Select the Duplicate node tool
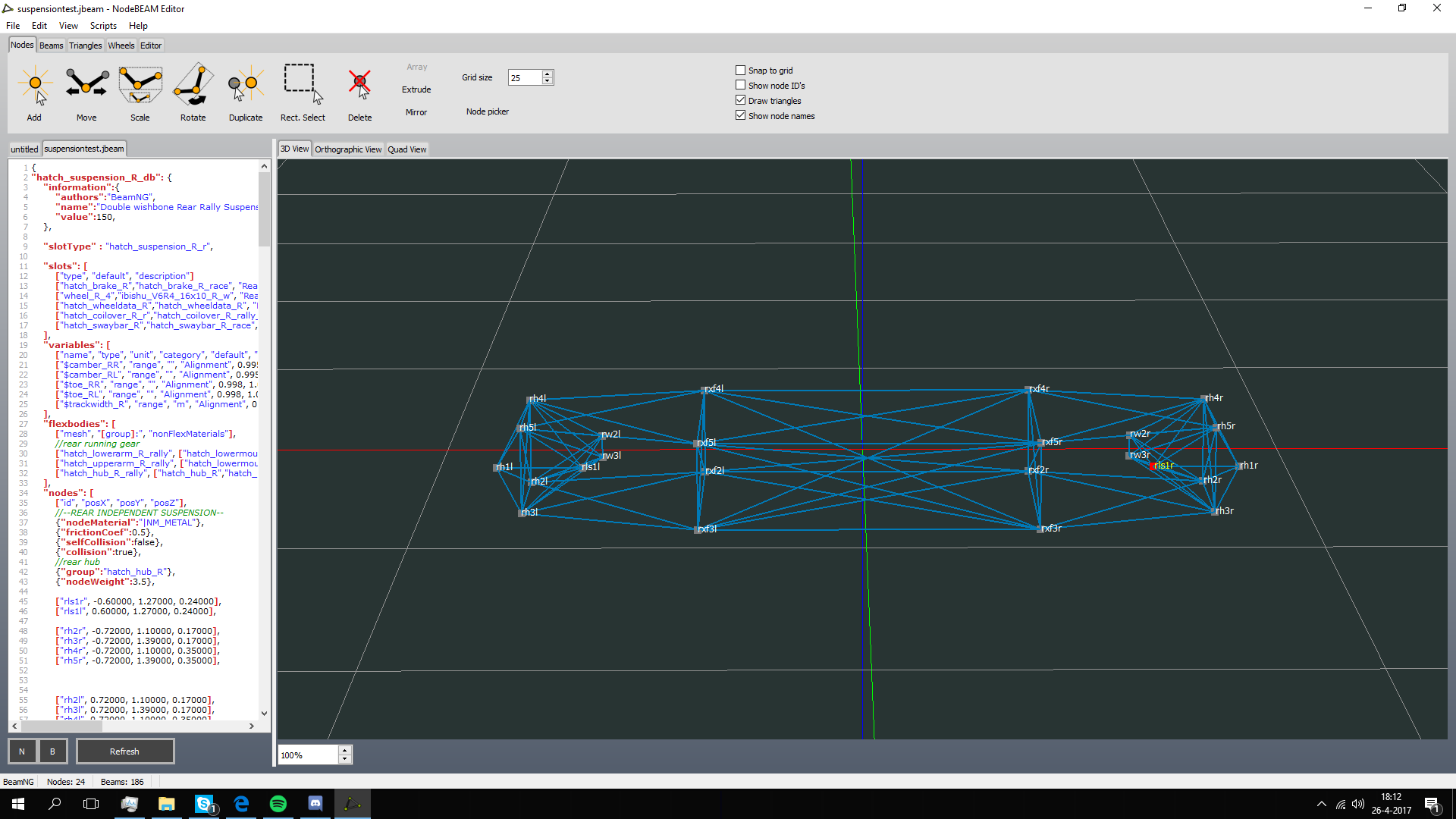Screen dimensions: 1456x819 246,93
